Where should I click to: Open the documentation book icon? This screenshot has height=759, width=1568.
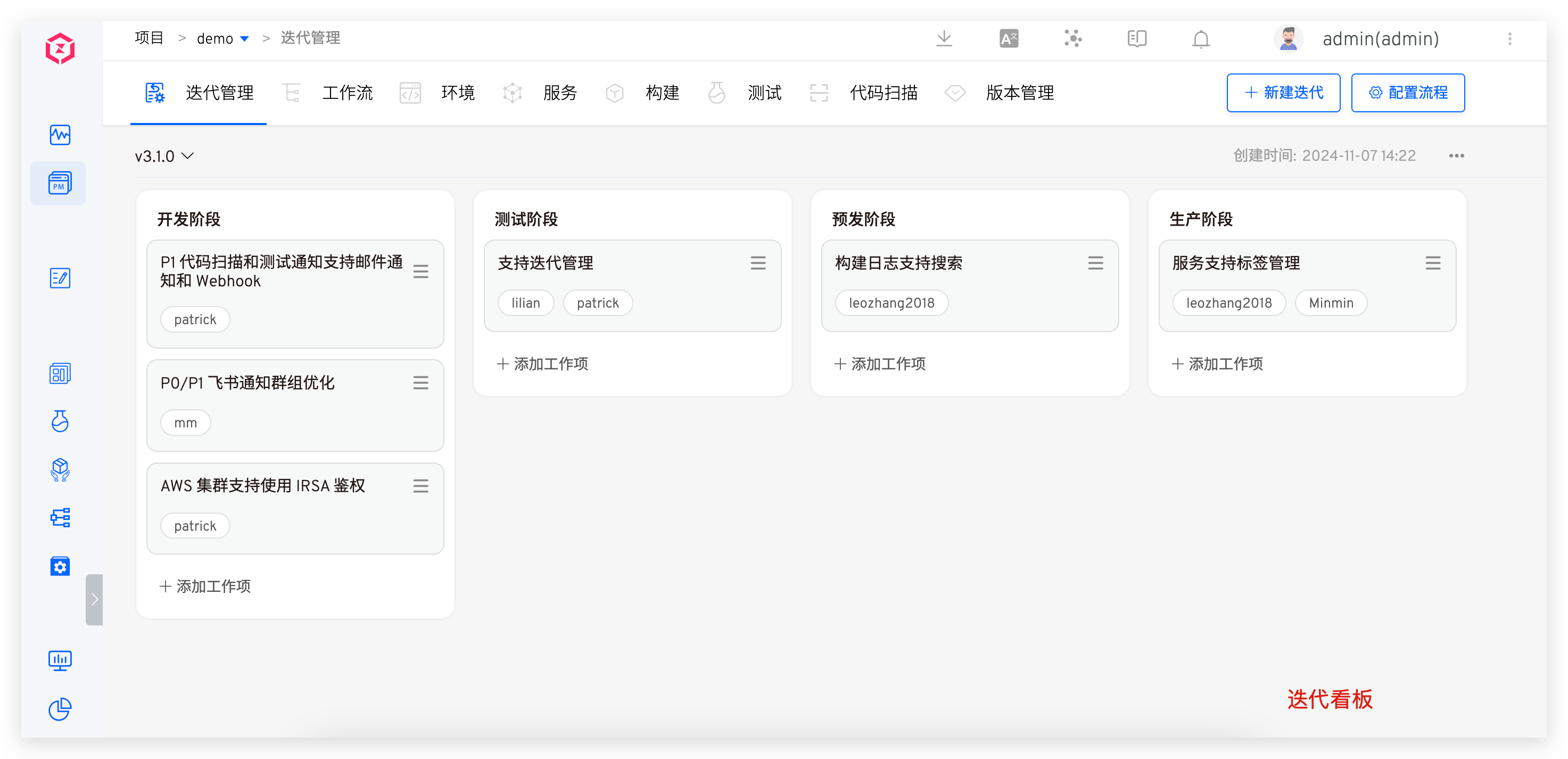[1136, 39]
